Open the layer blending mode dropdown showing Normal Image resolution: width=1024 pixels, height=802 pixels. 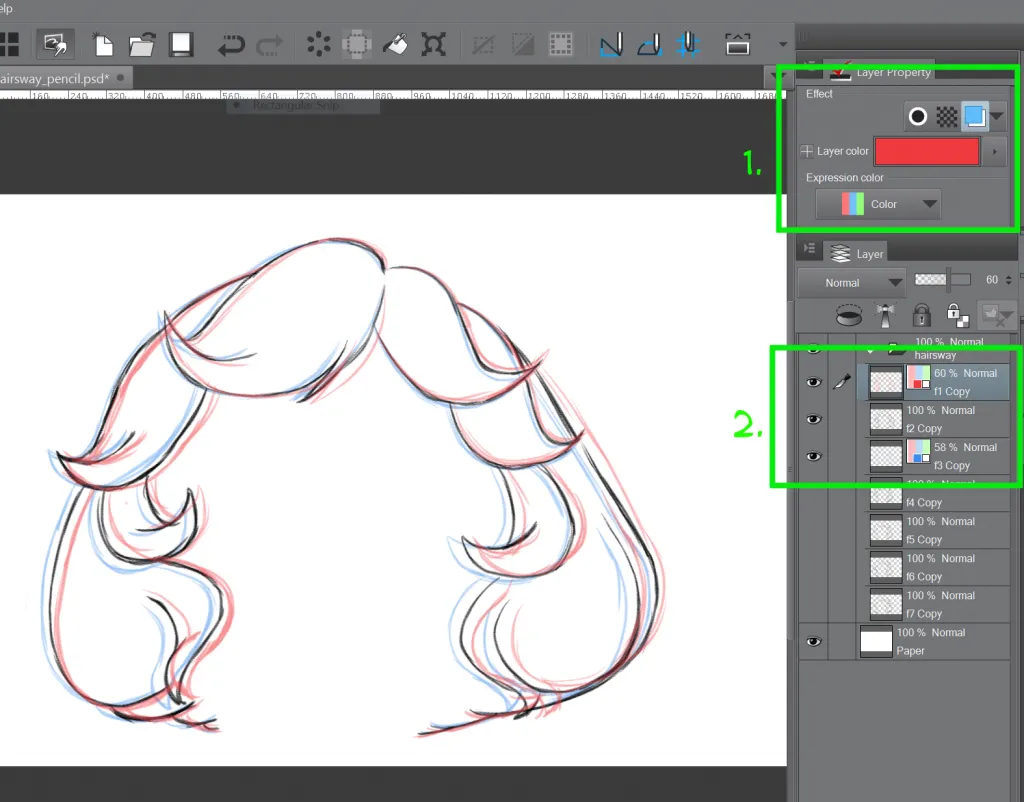(x=850, y=282)
